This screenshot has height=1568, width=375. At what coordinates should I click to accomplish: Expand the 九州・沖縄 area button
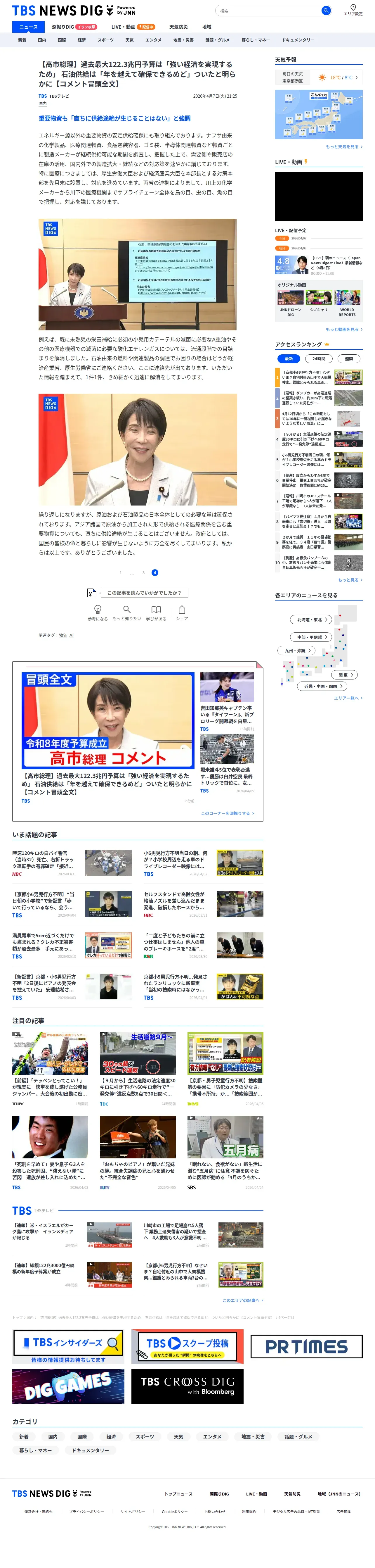297,651
